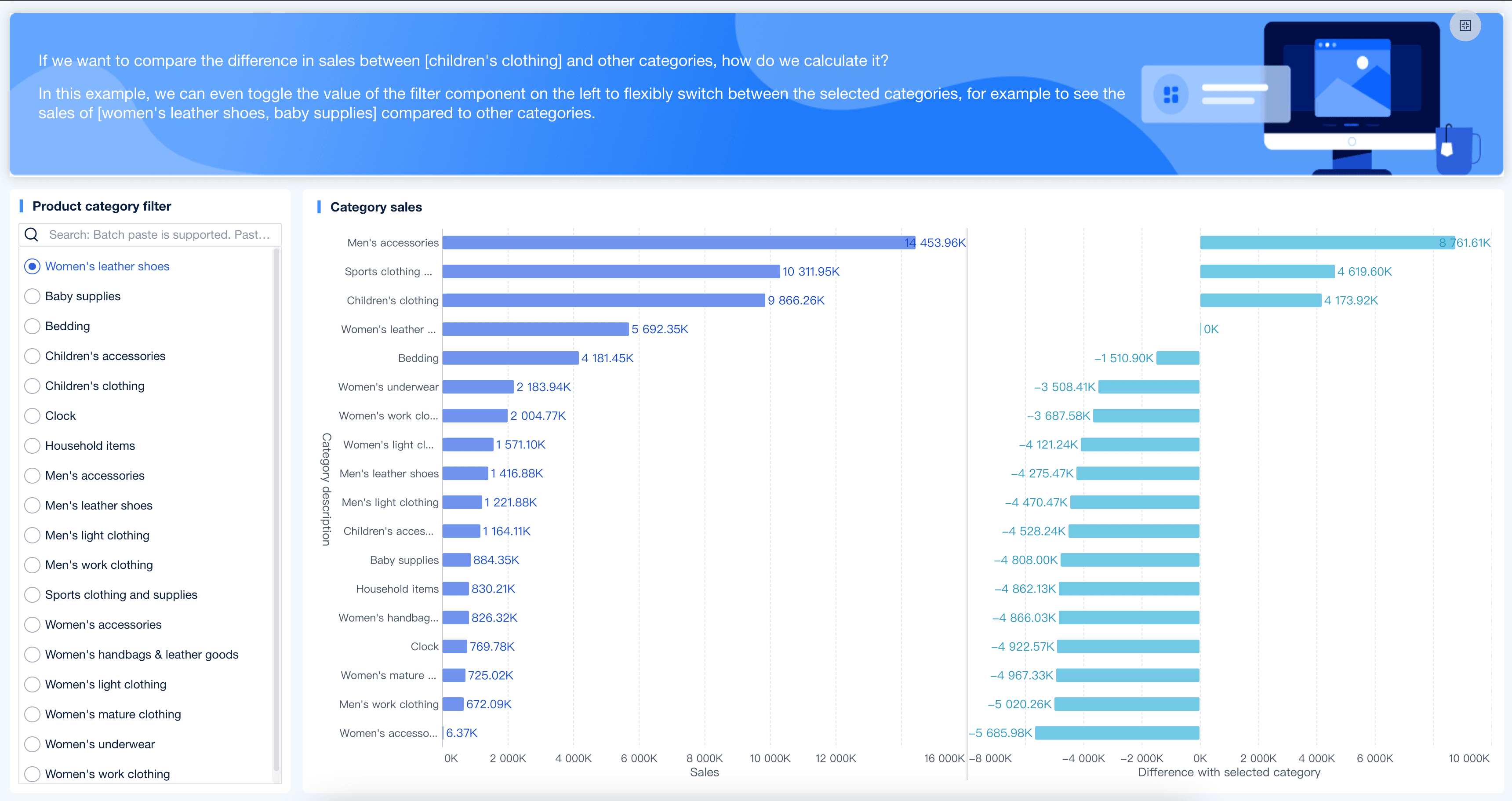The width and height of the screenshot is (1512, 801).
Task: Click the 5 692.35K sales value label
Action: (x=660, y=329)
